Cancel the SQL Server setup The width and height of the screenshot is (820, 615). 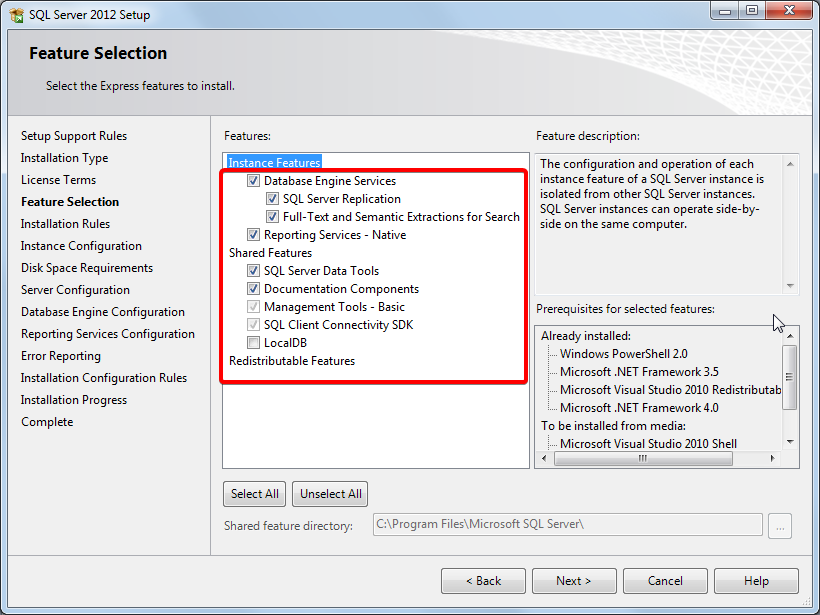click(x=665, y=581)
